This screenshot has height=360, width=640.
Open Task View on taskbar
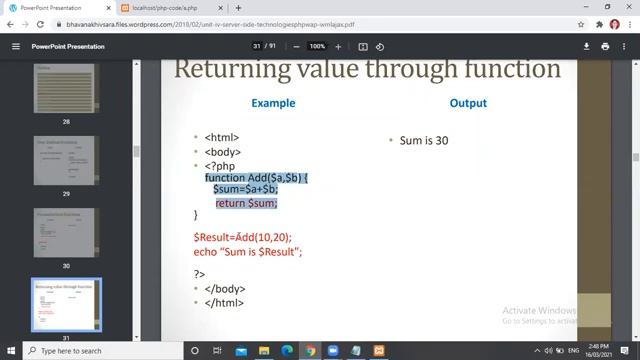(217, 351)
